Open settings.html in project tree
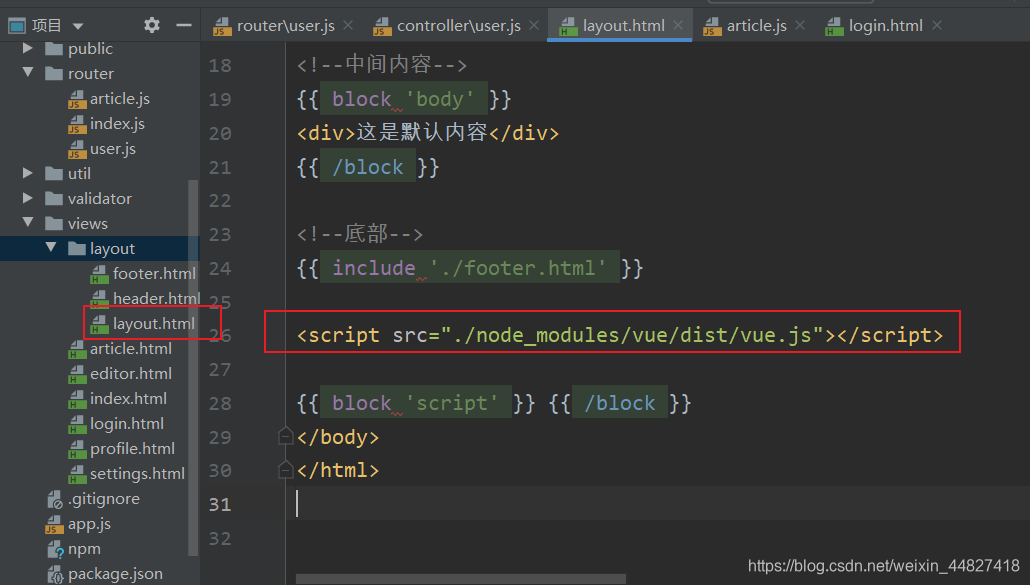The image size is (1030, 585). tap(137, 473)
